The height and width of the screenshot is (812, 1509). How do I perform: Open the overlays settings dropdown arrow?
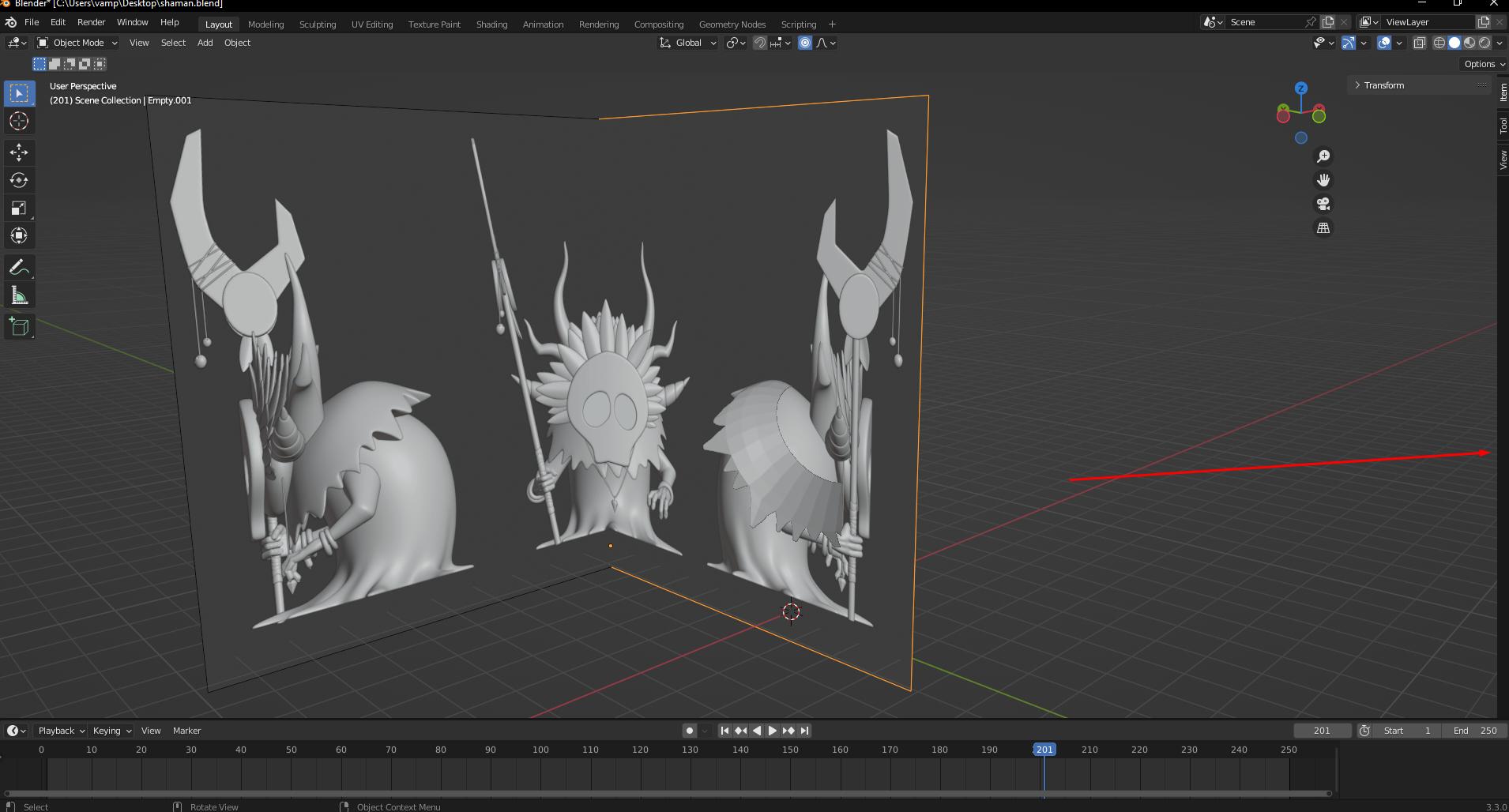click(x=1399, y=43)
